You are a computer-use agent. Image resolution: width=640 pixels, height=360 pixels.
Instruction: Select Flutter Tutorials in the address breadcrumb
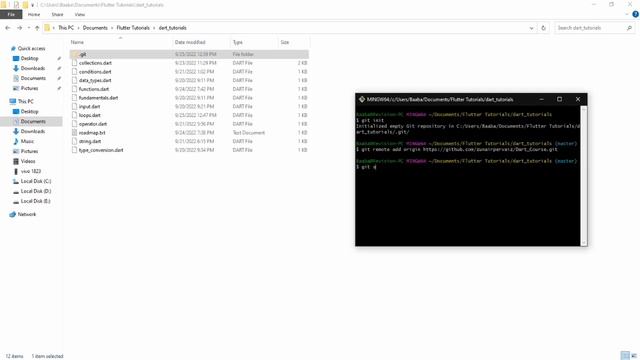(133, 28)
